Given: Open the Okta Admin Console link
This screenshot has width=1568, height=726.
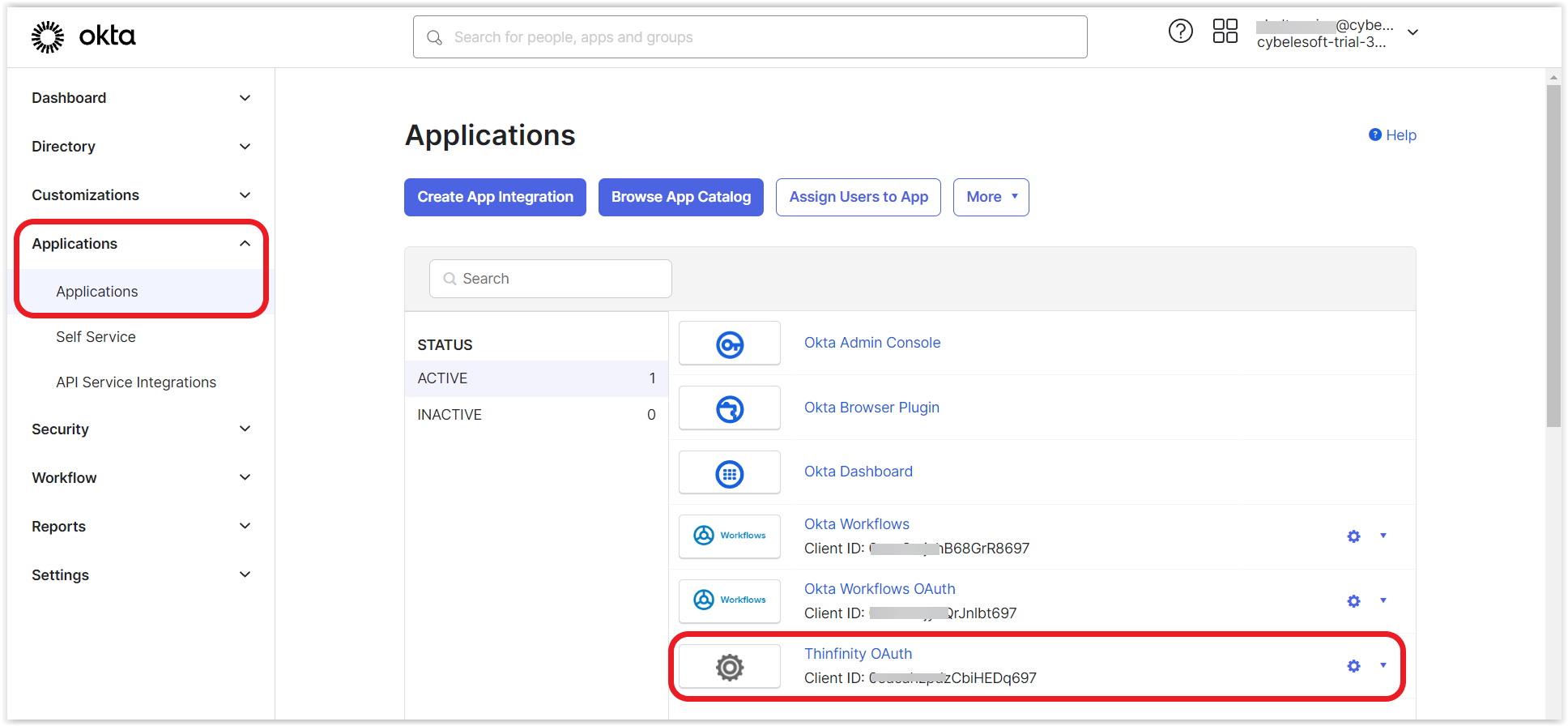Looking at the screenshot, I should pos(872,343).
